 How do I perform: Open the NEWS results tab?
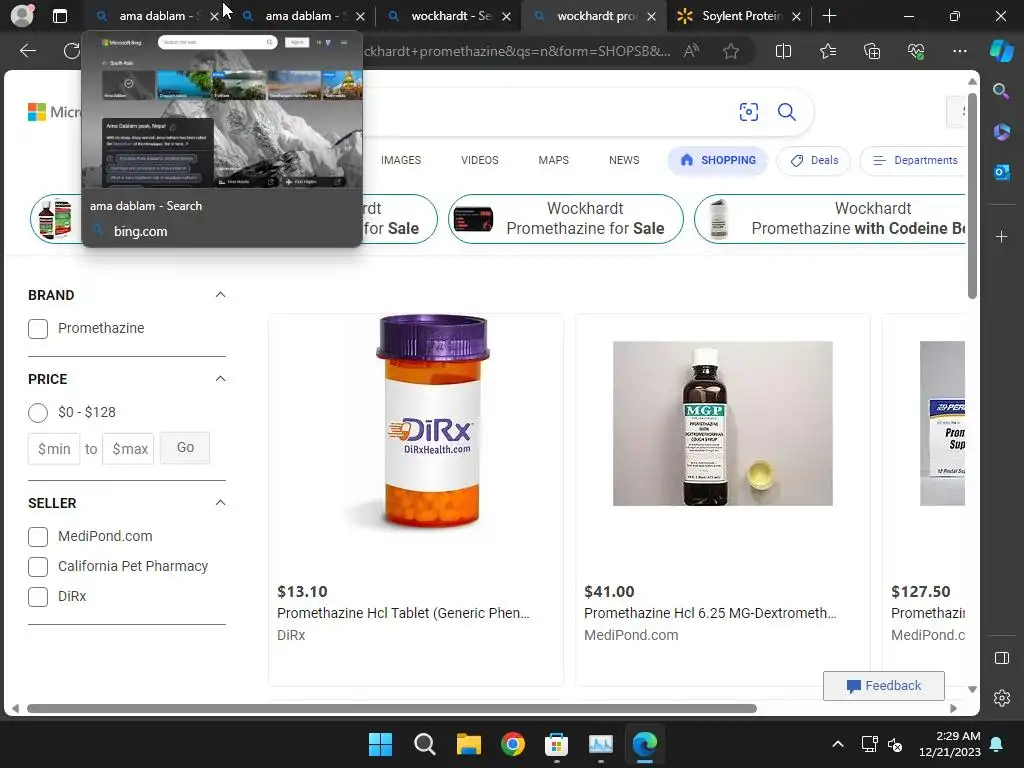[x=624, y=161]
